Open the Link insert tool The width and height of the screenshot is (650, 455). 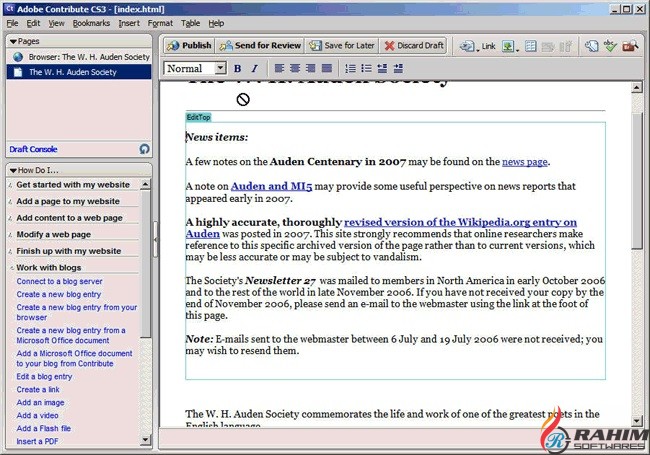[x=478, y=46]
